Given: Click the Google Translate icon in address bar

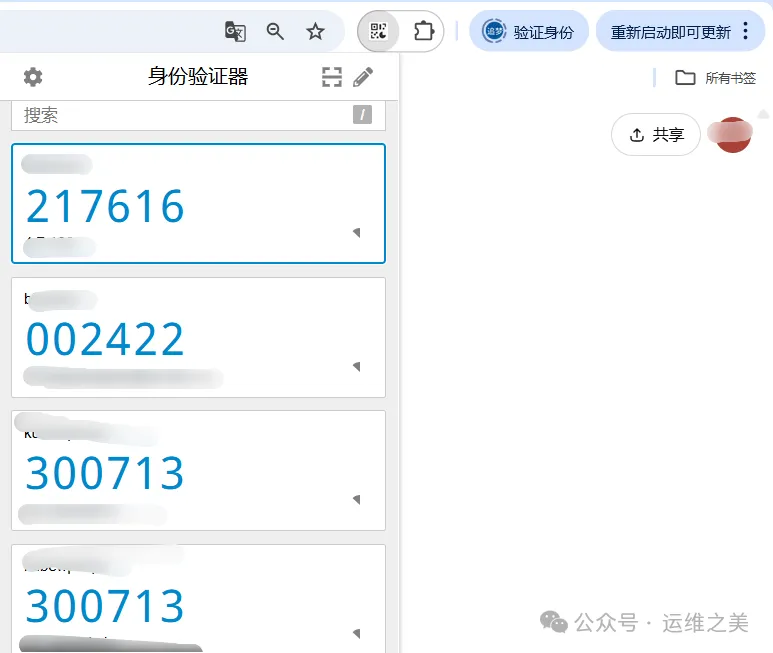Looking at the screenshot, I should pyautogui.click(x=235, y=31).
